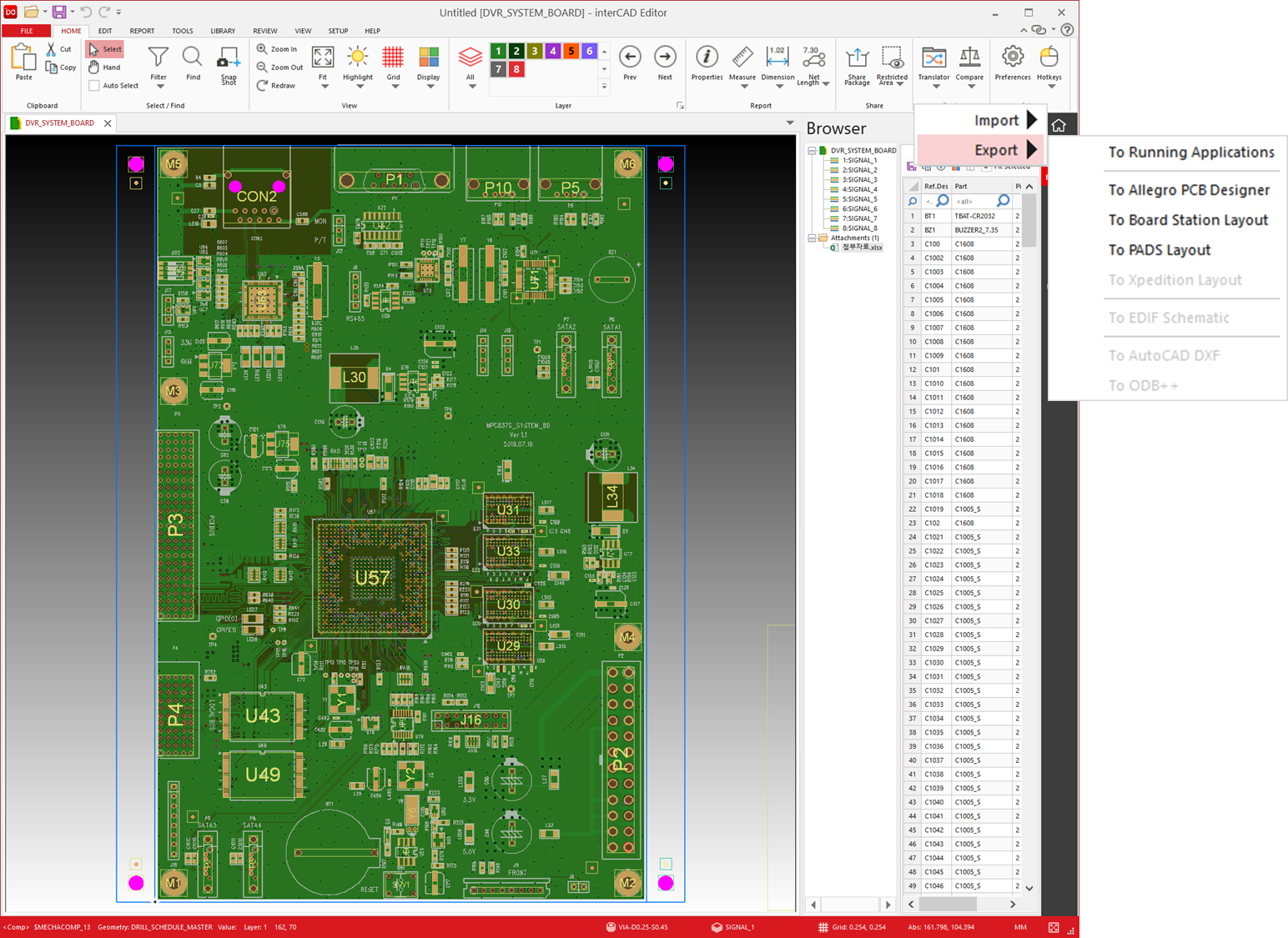Sort by the Ref.Des column header

click(936, 187)
